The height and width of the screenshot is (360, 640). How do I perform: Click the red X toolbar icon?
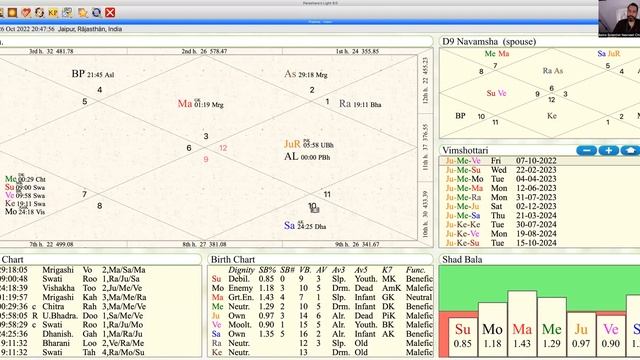tap(110, 13)
